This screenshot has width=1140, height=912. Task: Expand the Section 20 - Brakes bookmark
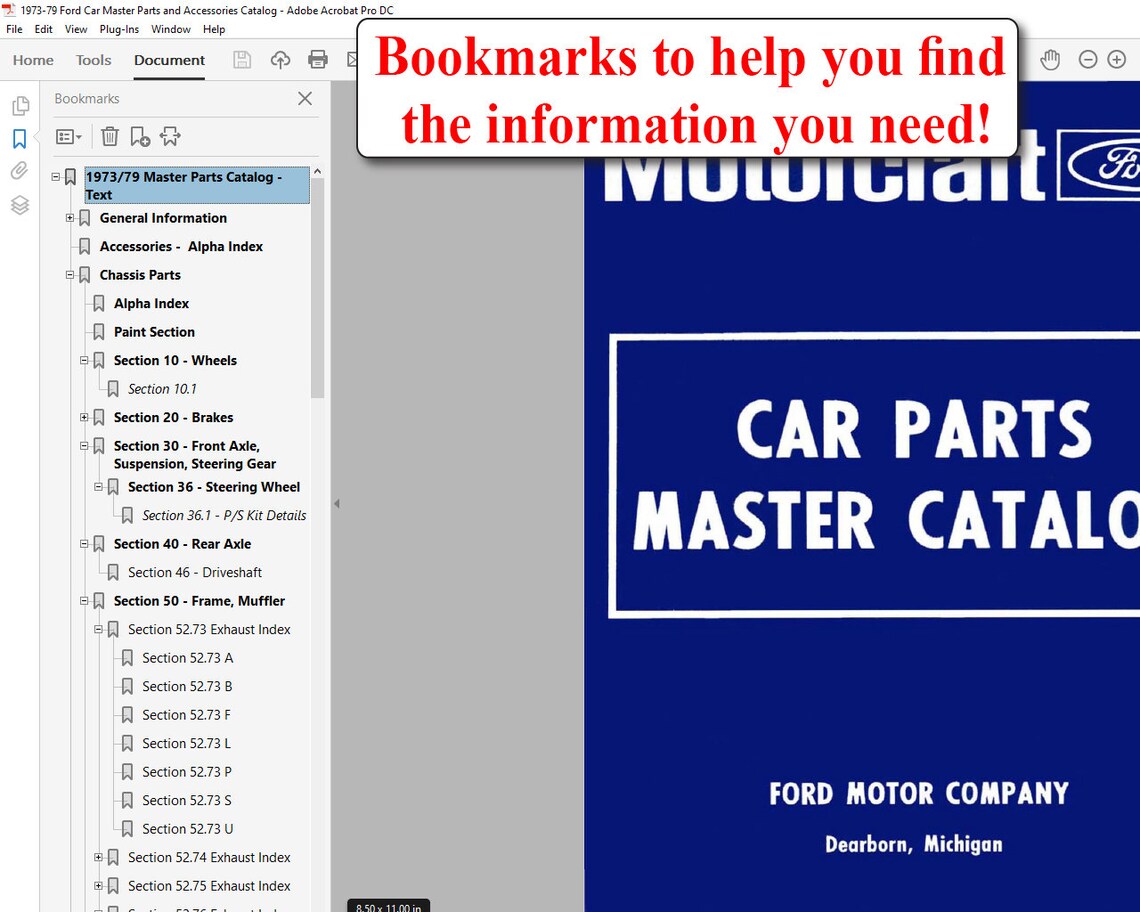coord(84,417)
